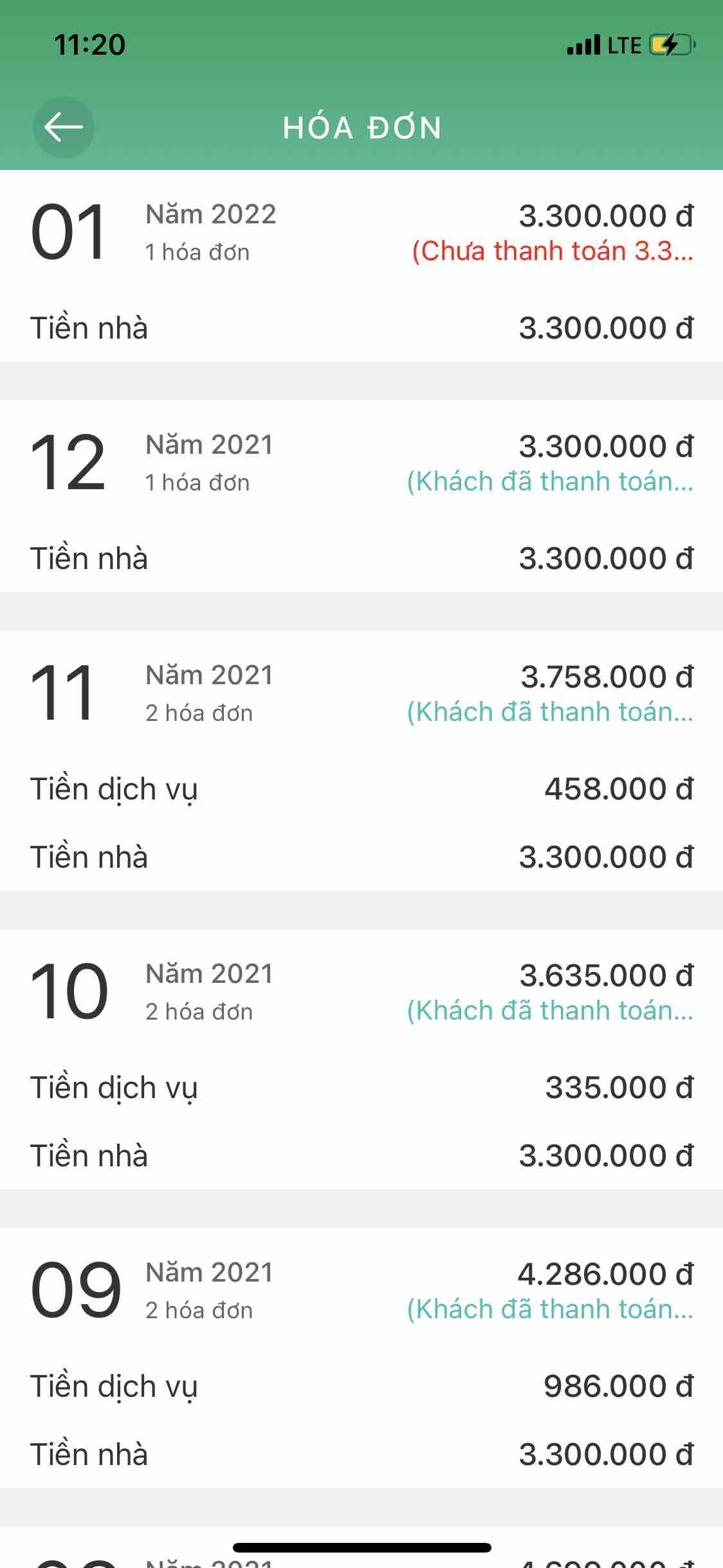The image size is (723, 1568).
Task: Tap the back arrow button
Action: 63,127
